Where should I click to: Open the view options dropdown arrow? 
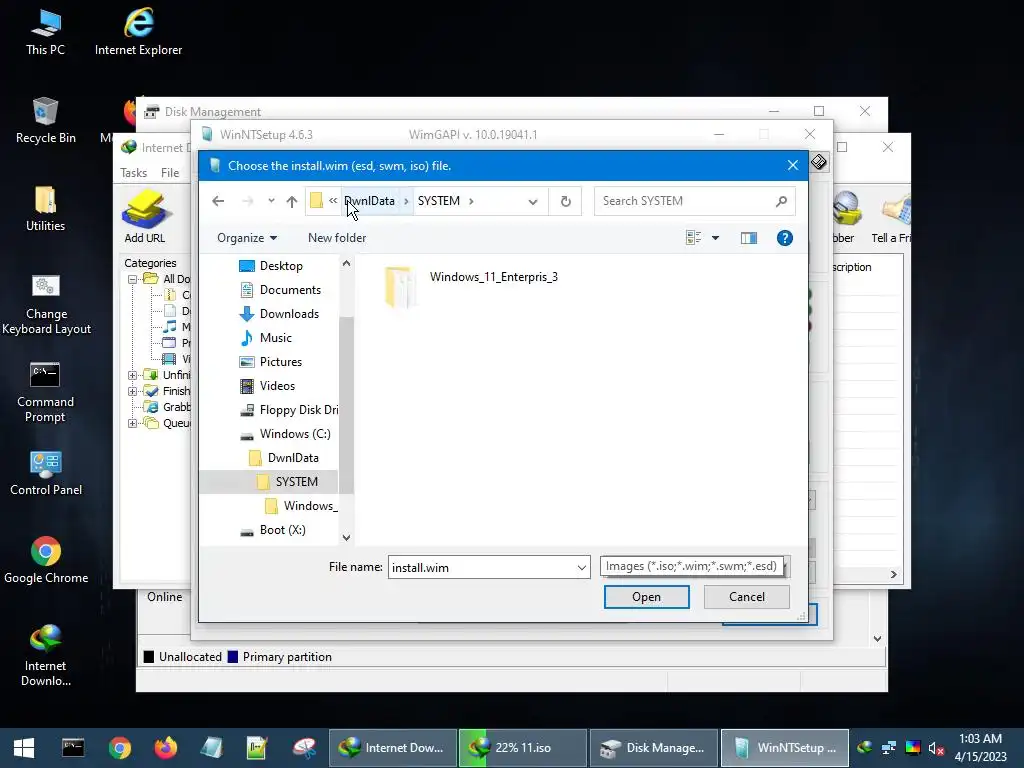tap(715, 238)
